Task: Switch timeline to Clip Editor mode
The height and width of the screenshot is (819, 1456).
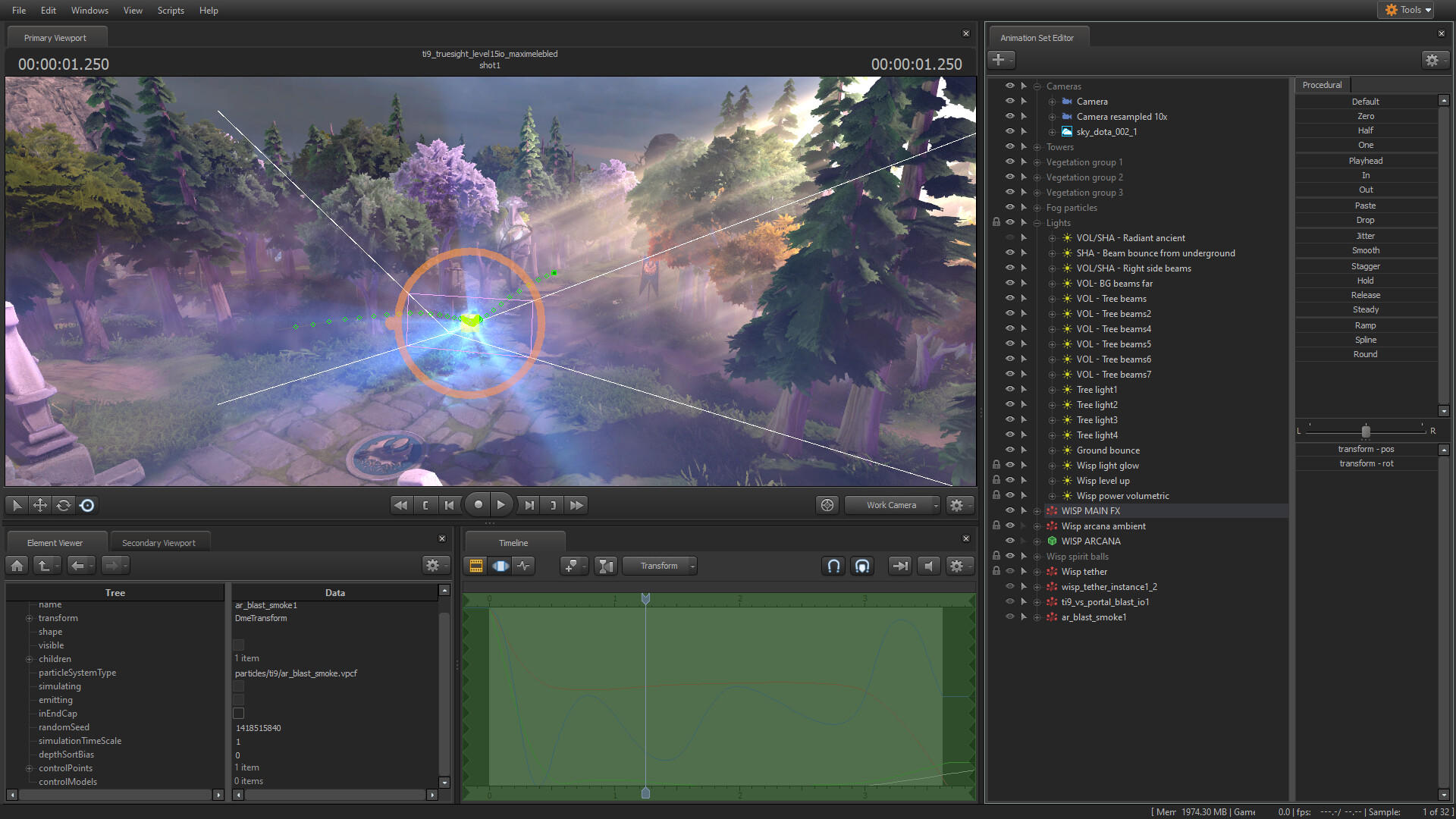Action: click(x=476, y=566)
